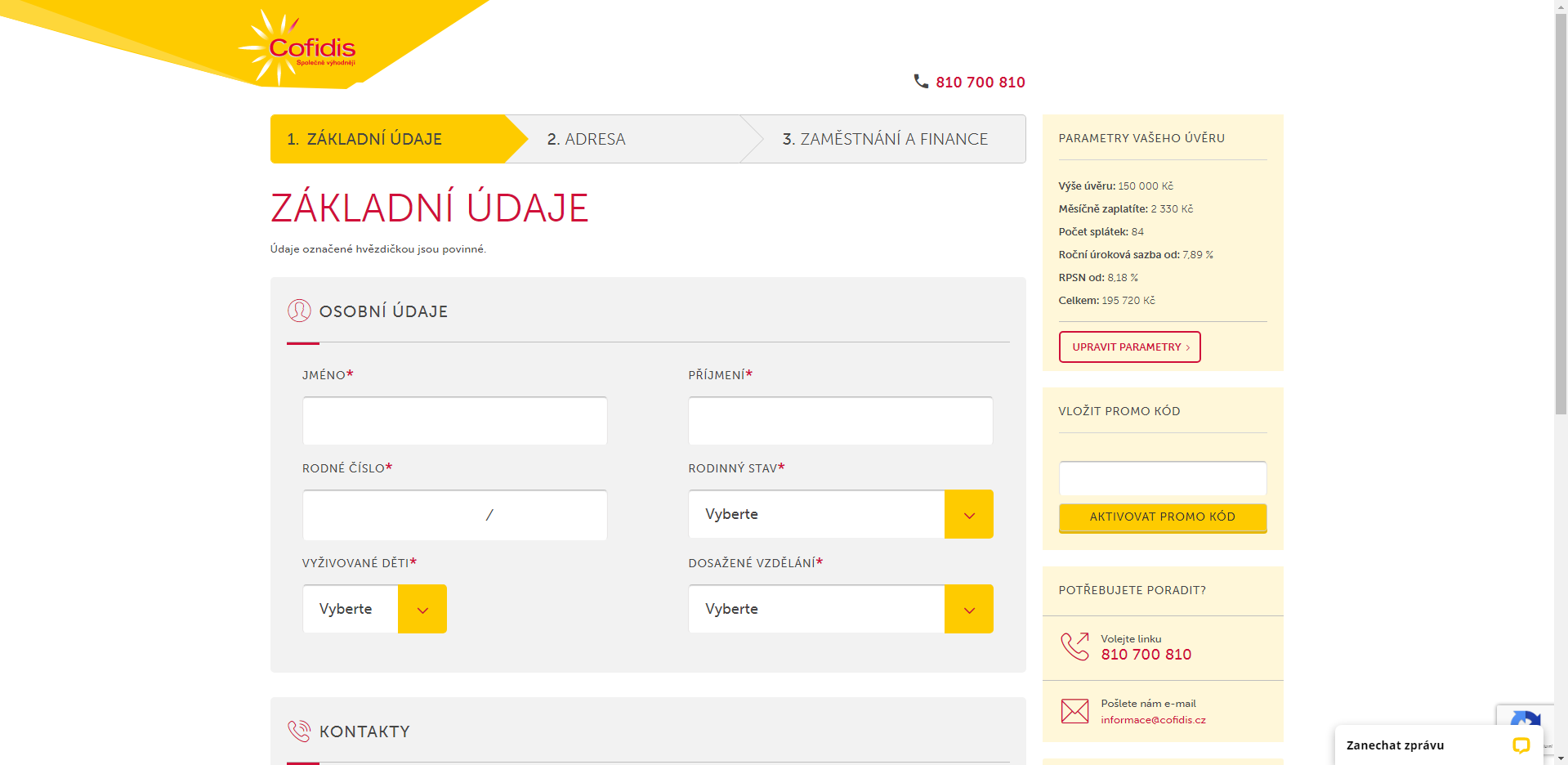
Task: Click Aktivovat promo kód button
Action: [1163, 517]
